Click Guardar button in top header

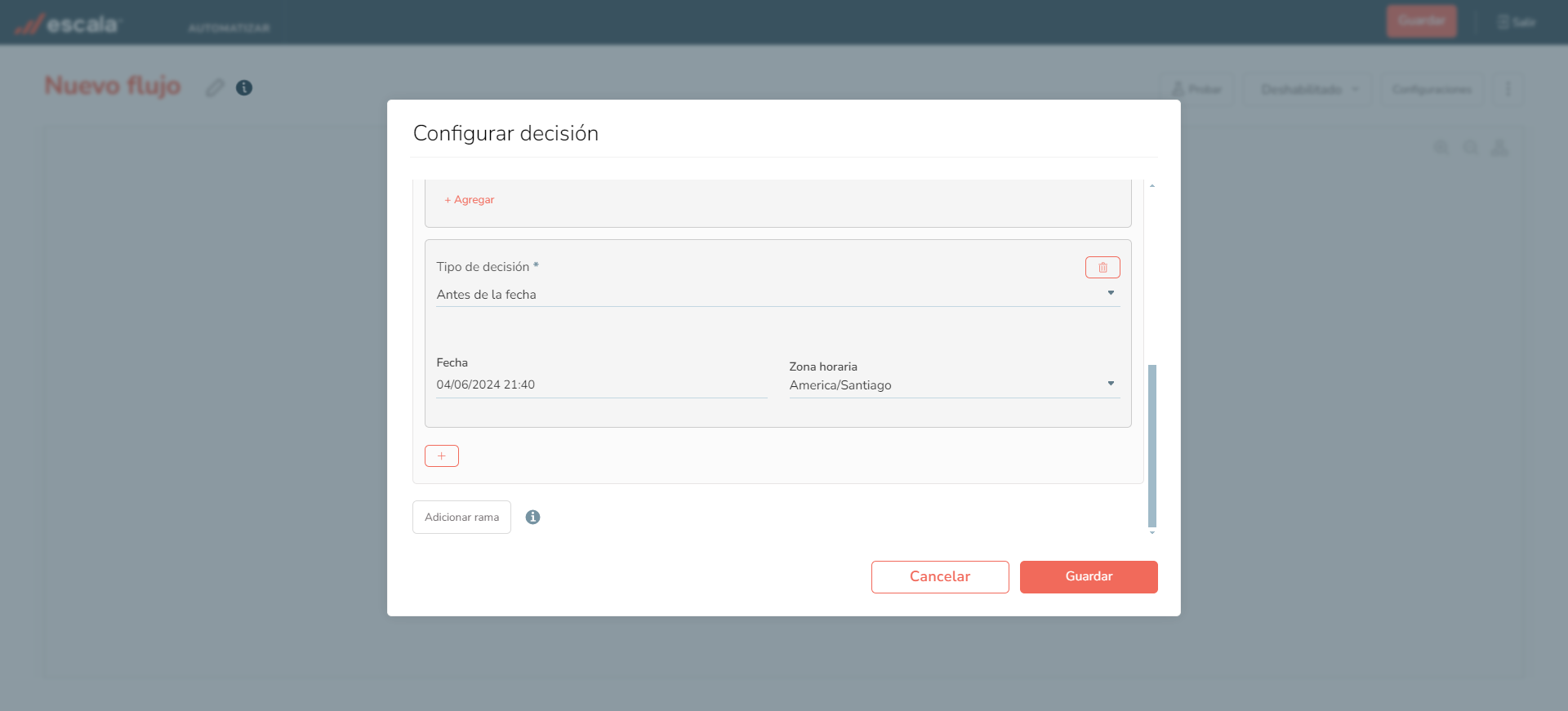click(x=1421, y=21)
